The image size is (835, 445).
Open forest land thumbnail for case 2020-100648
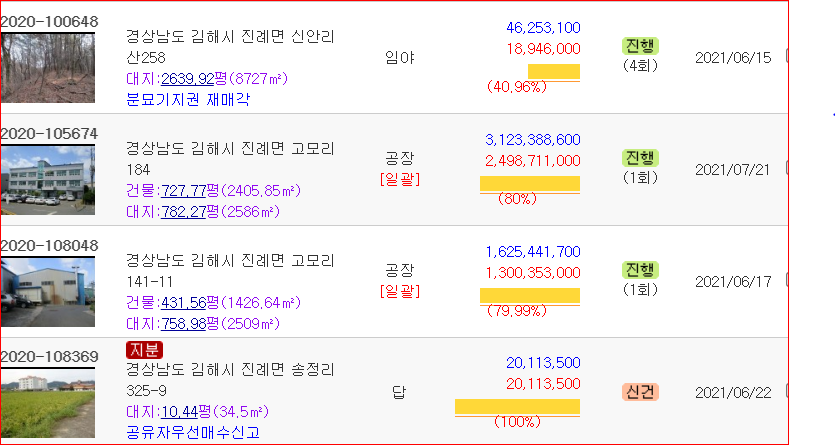(48, 68)
